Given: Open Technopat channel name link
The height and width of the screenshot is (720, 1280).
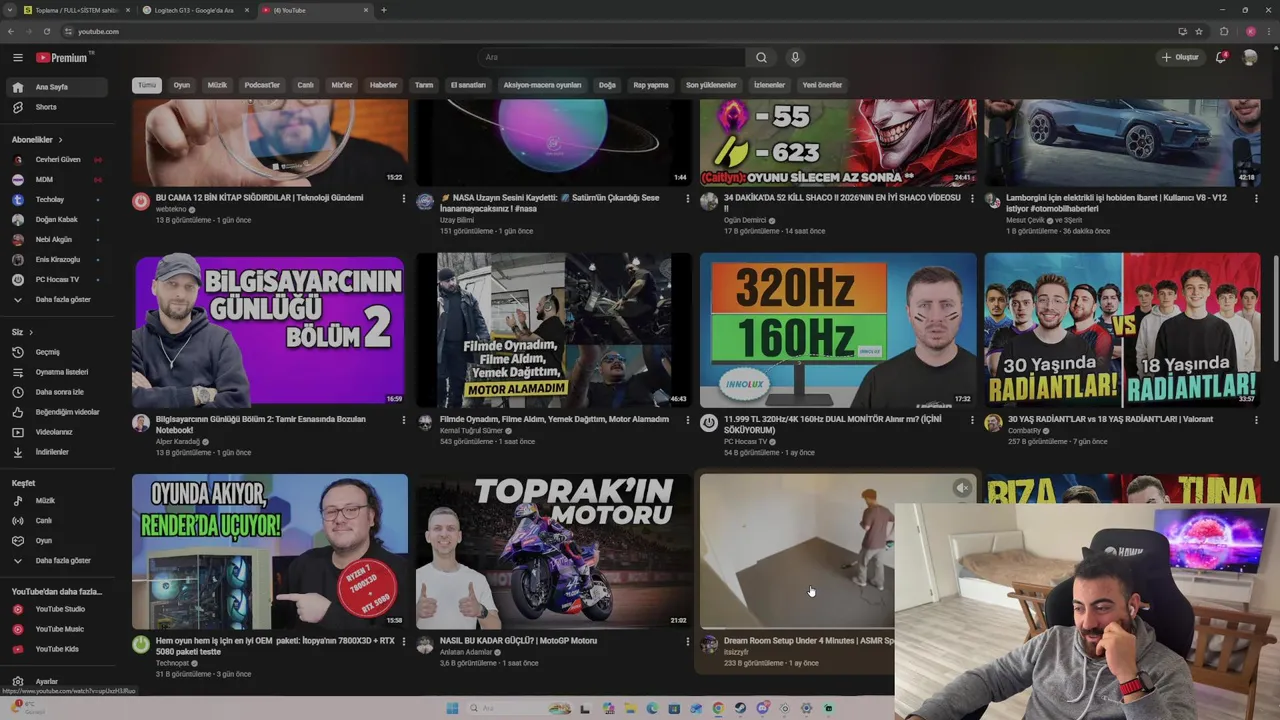Looking at the screenshot, I should [x=172, y=663].
